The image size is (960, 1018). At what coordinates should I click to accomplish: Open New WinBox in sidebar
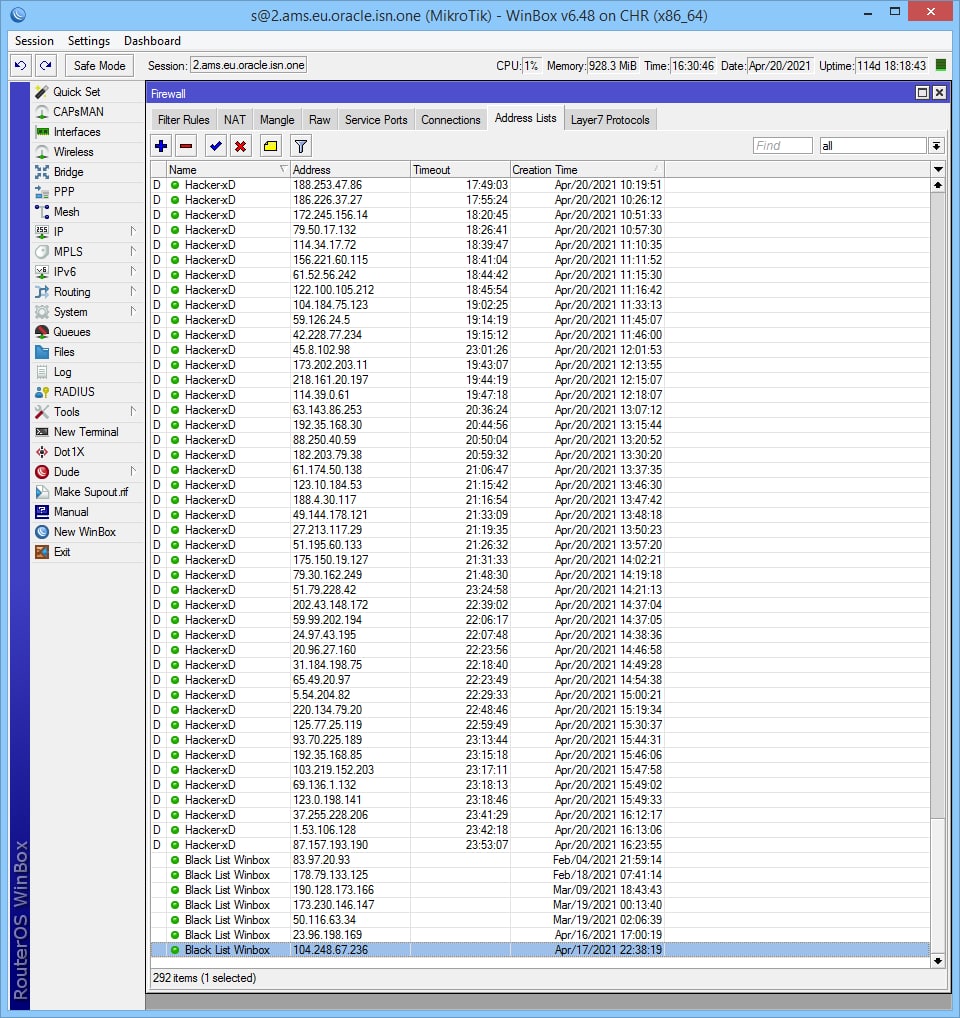(88, 532)
